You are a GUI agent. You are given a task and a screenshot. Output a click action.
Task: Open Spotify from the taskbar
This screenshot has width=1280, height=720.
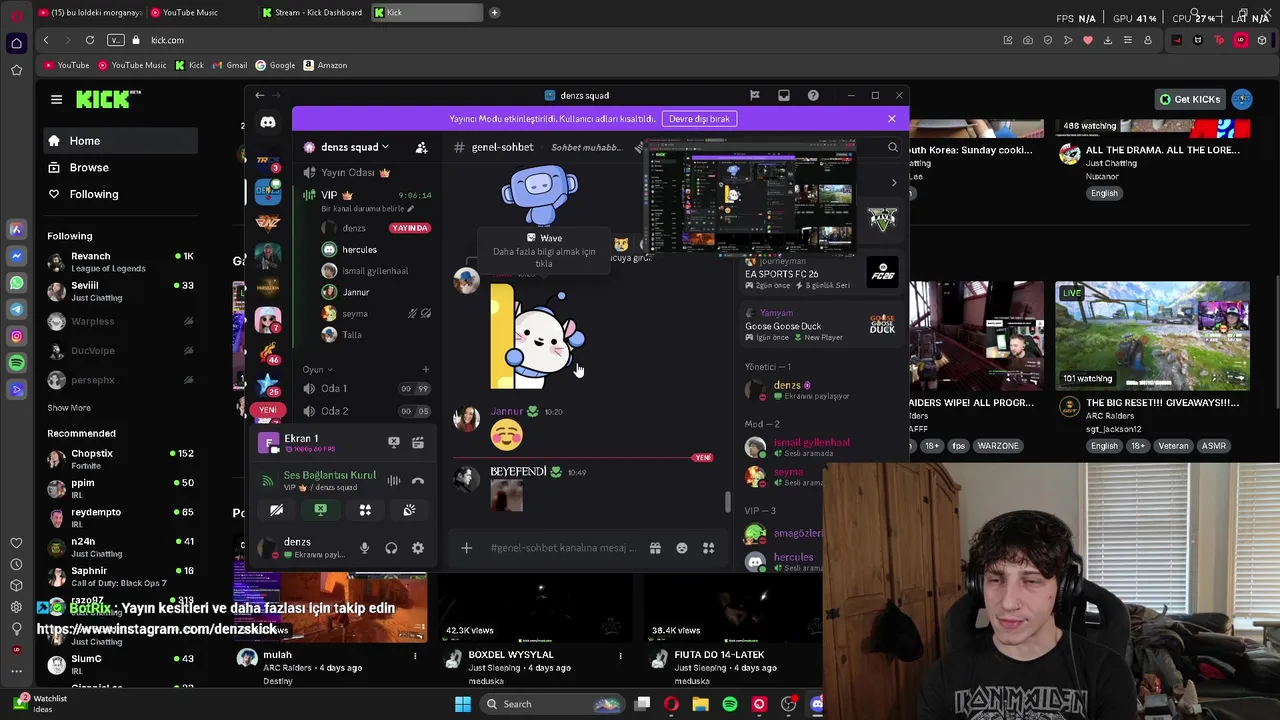pos(730,704)
